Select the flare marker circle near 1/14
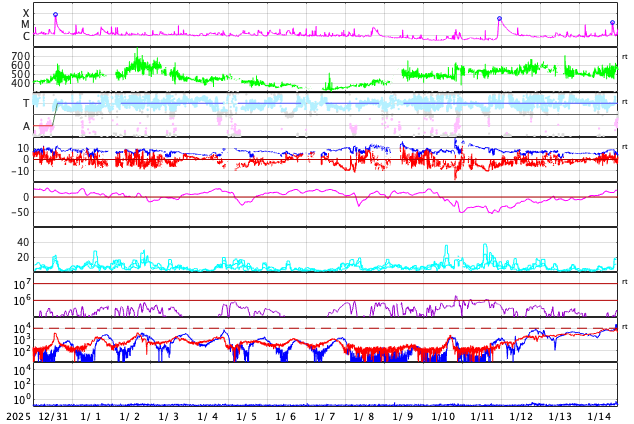634x424 pixels. coord(612,23)
